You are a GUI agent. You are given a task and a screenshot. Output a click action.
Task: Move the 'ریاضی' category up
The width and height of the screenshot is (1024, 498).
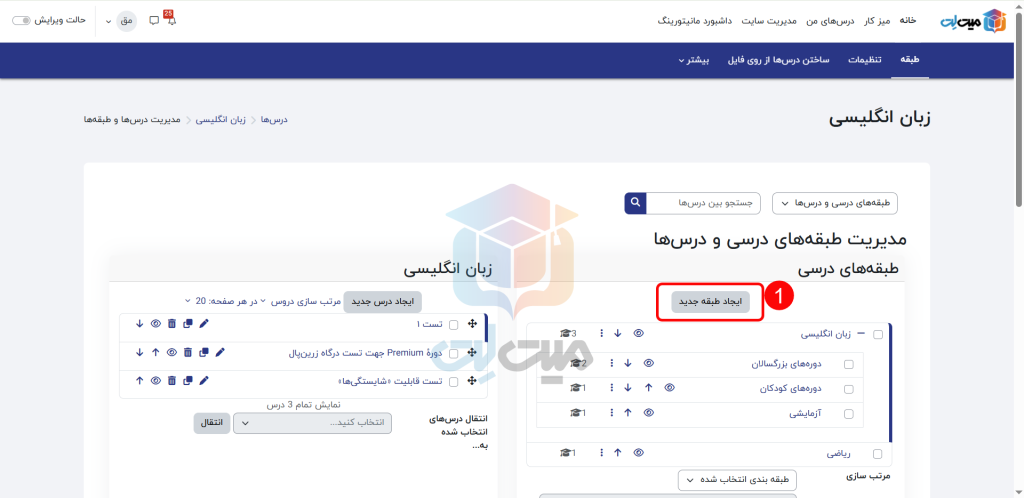pyautogui.click(x=618, y=453)
